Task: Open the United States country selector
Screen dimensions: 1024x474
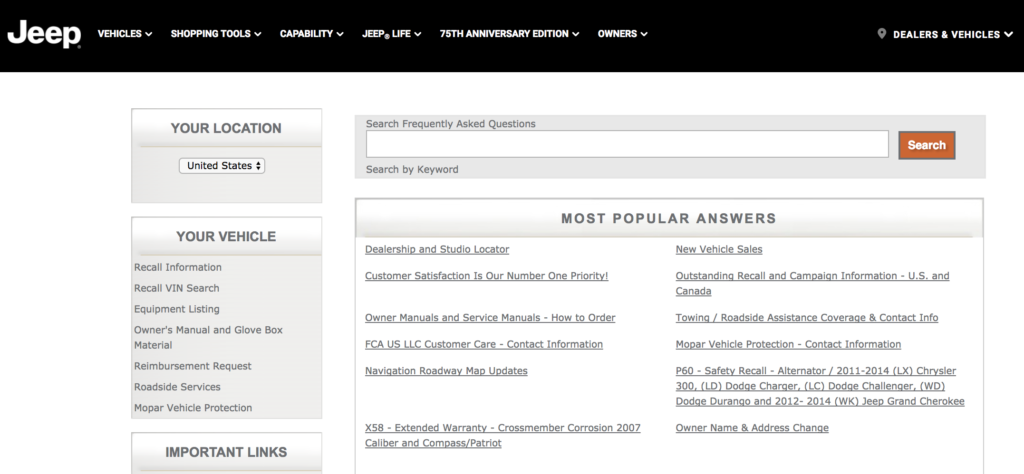Action: (x=222, y=166)
